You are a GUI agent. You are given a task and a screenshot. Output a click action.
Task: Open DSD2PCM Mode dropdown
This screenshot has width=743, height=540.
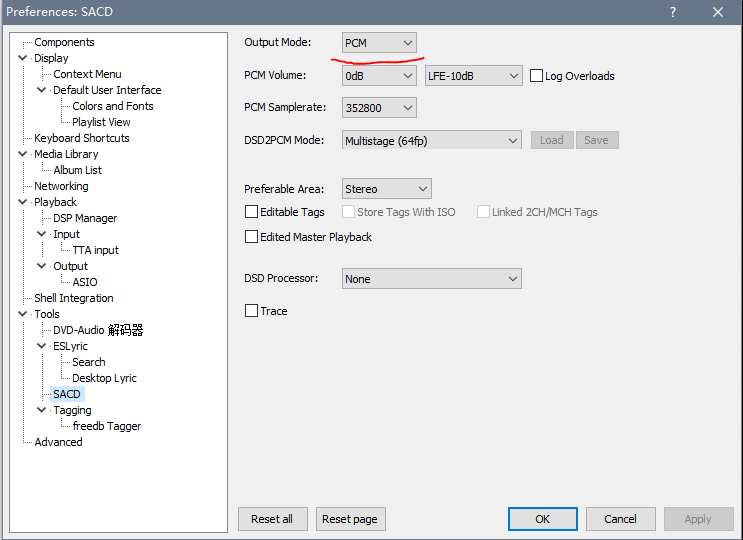(431, 141)
